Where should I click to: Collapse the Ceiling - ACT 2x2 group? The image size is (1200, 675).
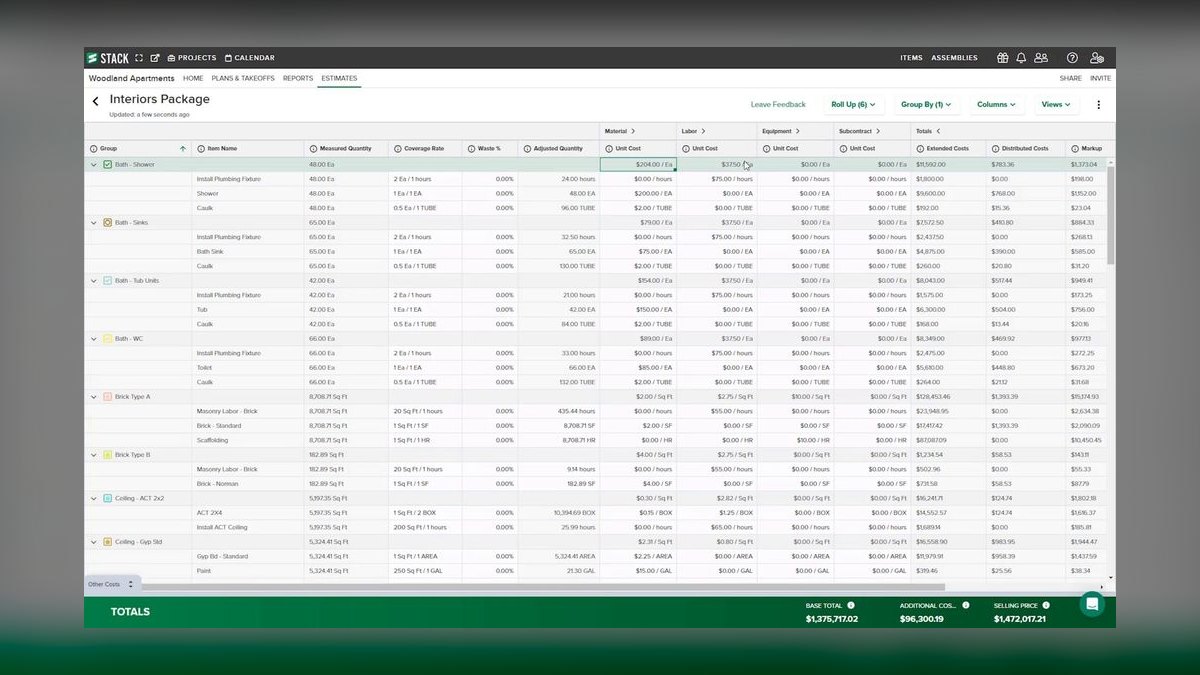click(x=94, y=498)
